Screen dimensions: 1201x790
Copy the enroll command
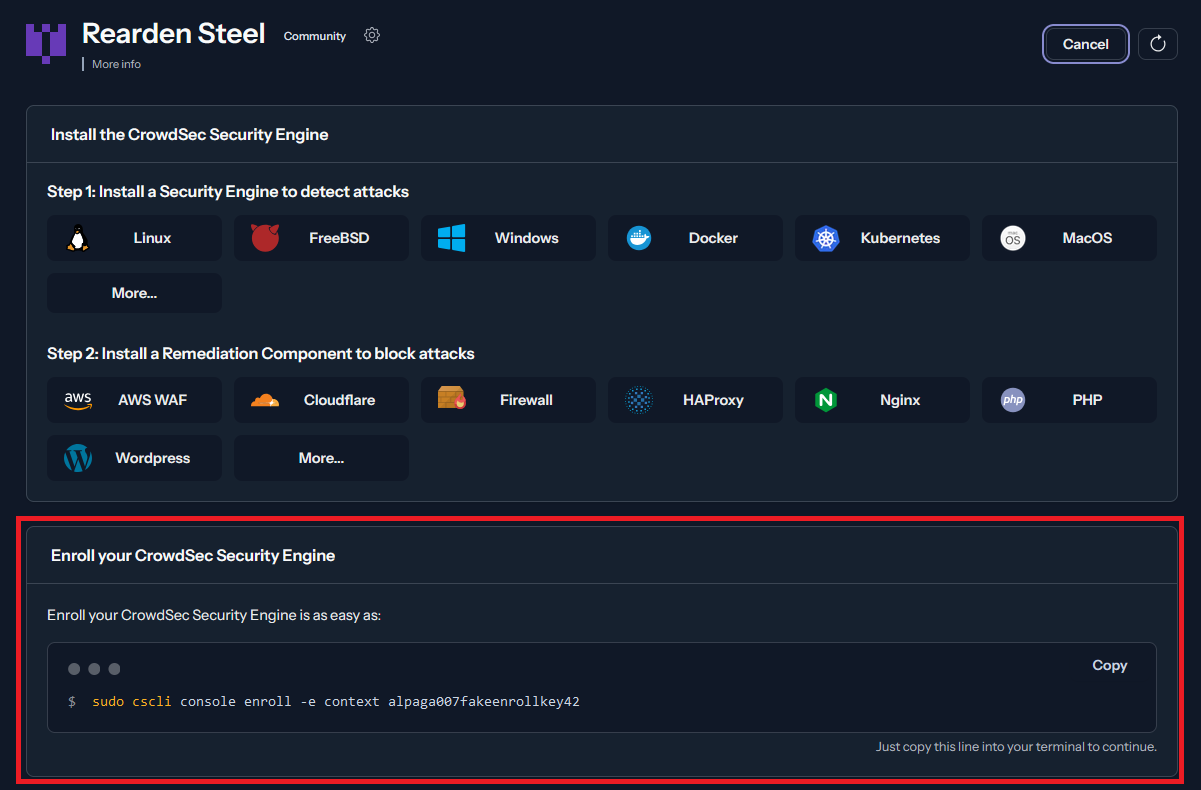click(1109, 666)
